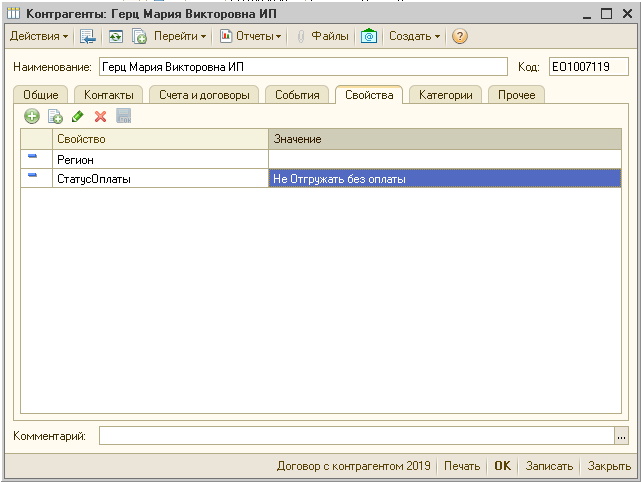Screen dimensions: 641x482
Task: Open the Действия dropdown menu
Action: pos(39,36)
